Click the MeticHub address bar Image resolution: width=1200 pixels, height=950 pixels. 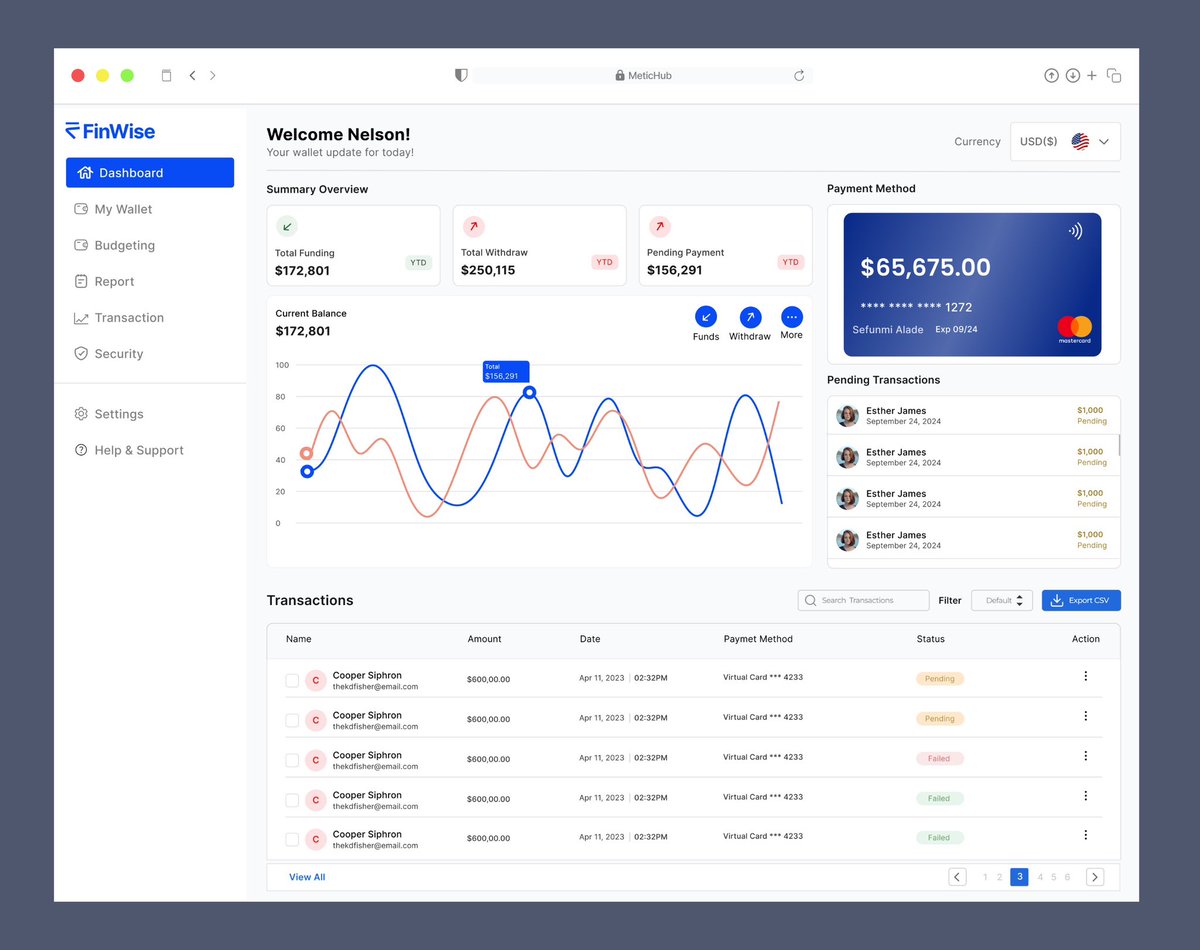pyautogui.click(x=644, y=75)
